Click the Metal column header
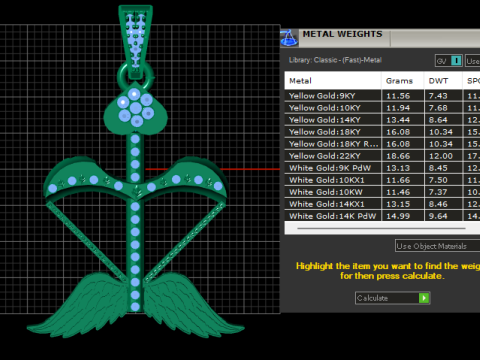Screen dimensions: 480x360 (333, 81)
